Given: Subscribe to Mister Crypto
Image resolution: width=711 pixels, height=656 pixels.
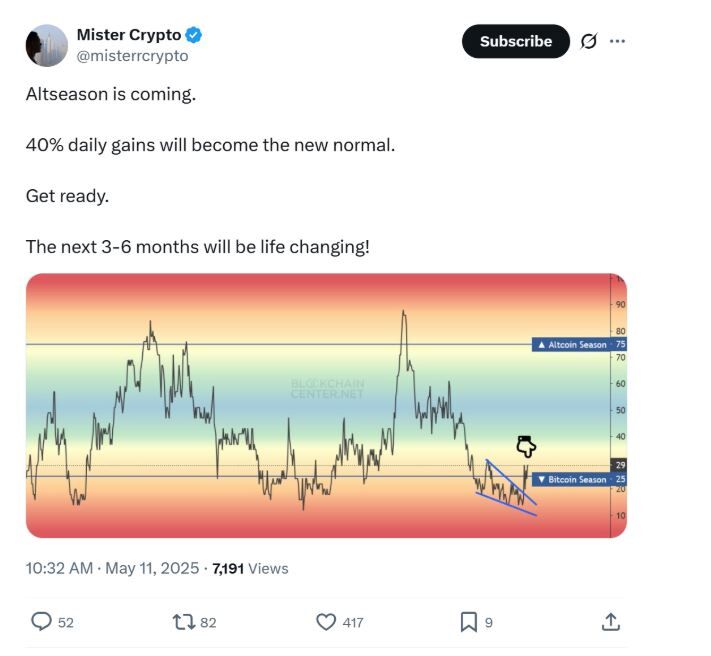Looking at the screenshot, I should [516, 41].
